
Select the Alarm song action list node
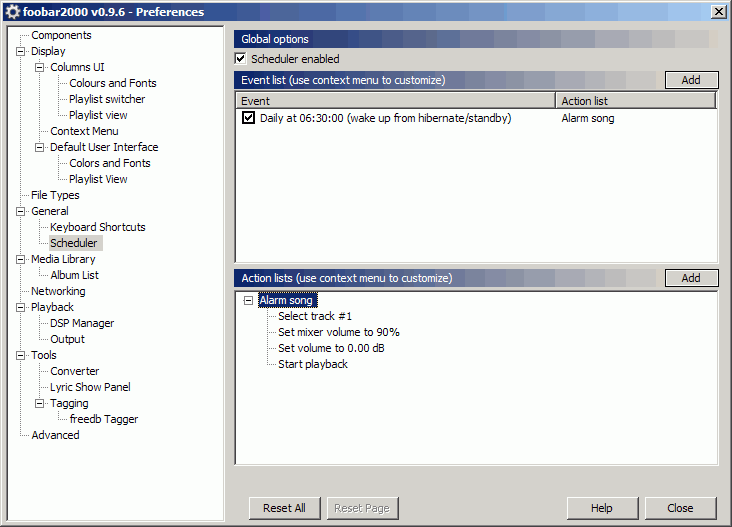286,300
